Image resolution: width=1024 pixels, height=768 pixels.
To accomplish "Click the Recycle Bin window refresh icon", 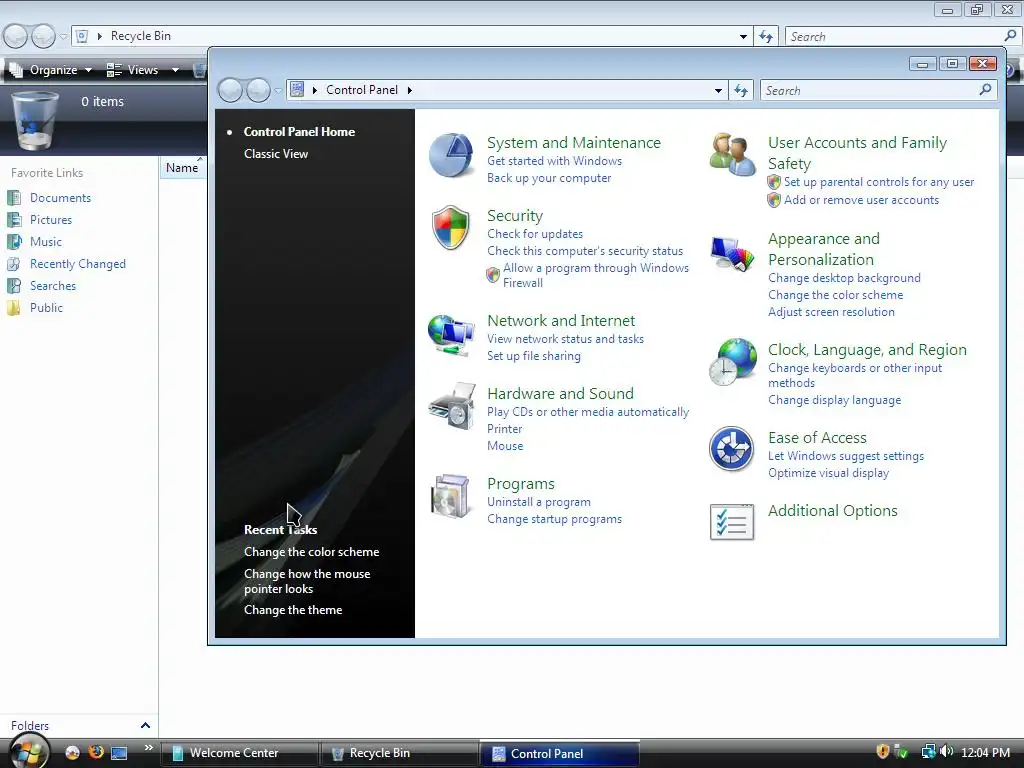I will (x=766, y=37).
